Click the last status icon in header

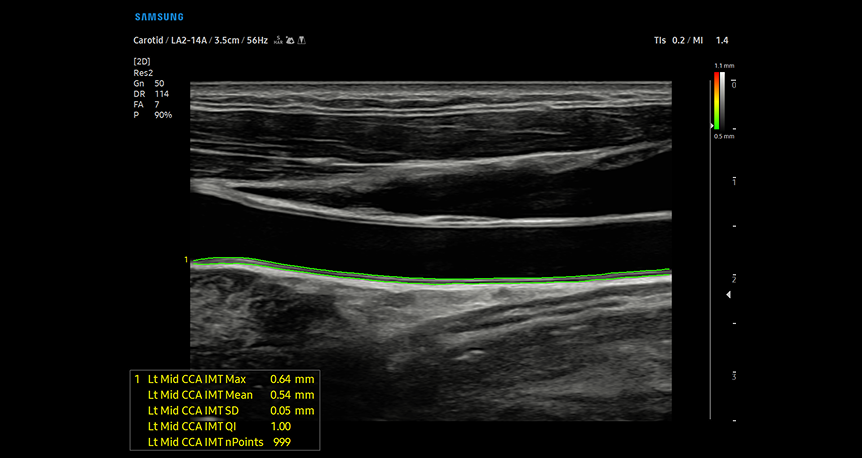coord(301,41)
